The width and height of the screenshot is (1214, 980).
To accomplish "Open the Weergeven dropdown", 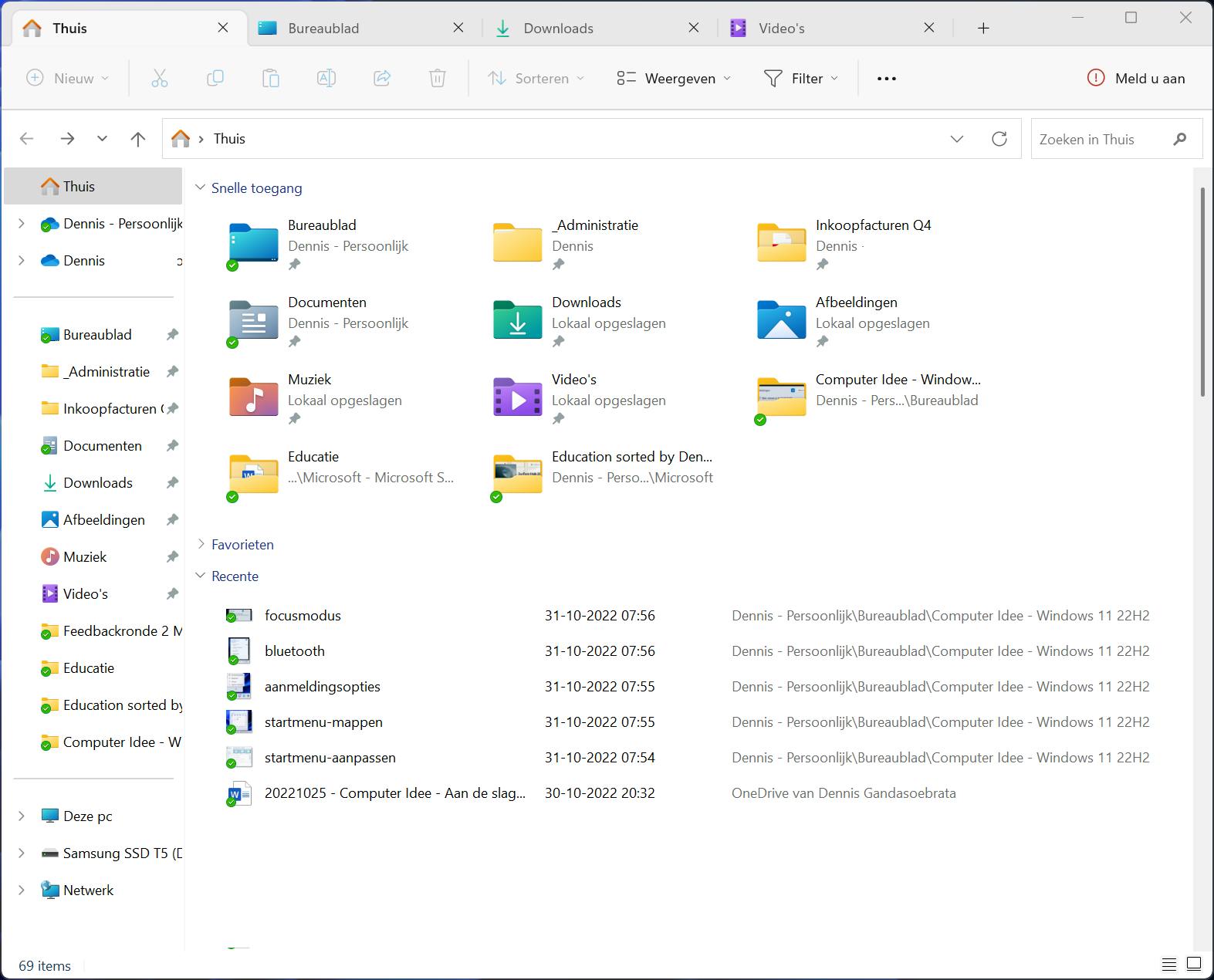I will (674, 78).
